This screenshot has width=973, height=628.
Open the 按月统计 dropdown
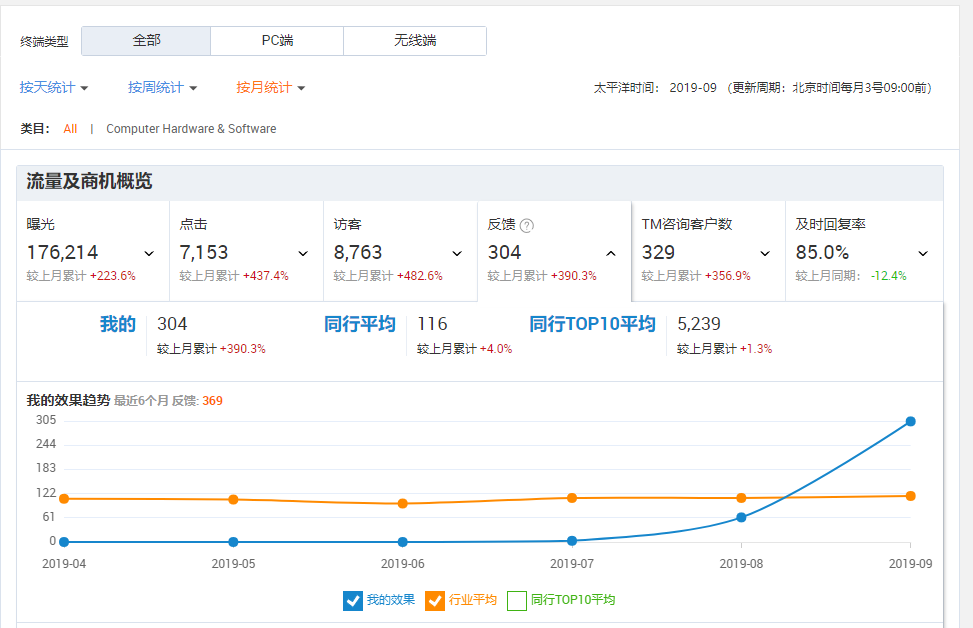tap(270, 88)
